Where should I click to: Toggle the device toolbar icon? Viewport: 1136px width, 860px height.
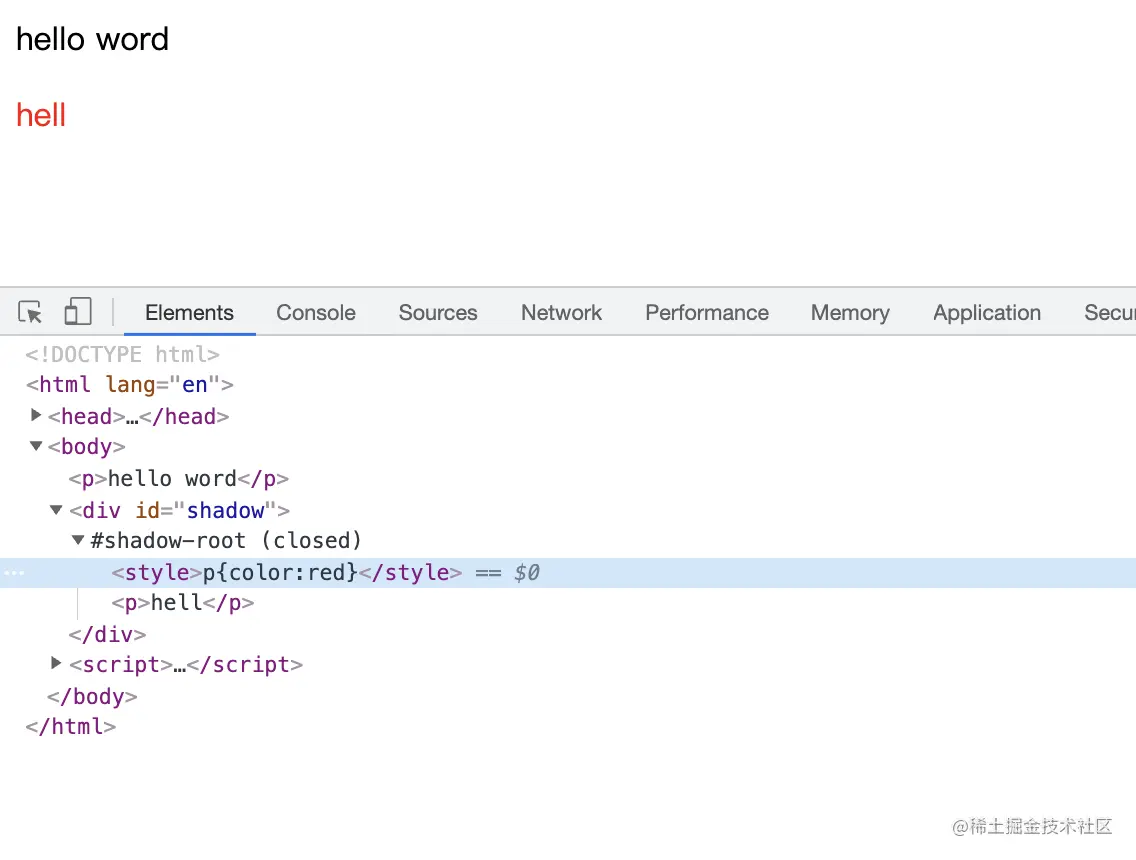(78, 312)
